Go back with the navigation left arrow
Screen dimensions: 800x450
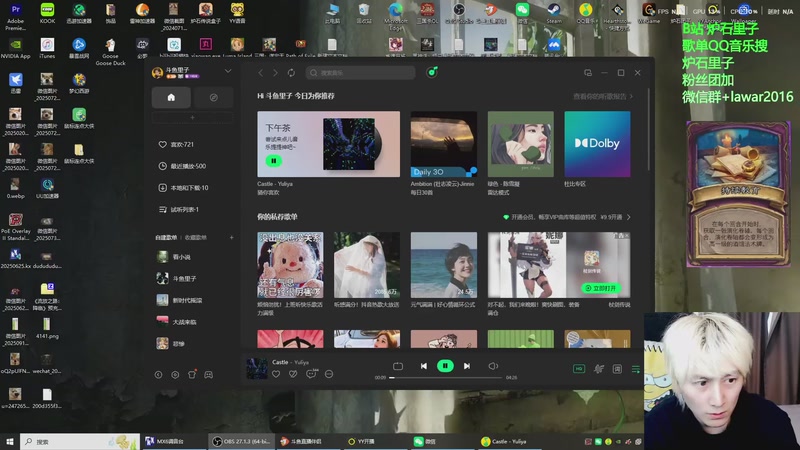[x=261, y=73]
